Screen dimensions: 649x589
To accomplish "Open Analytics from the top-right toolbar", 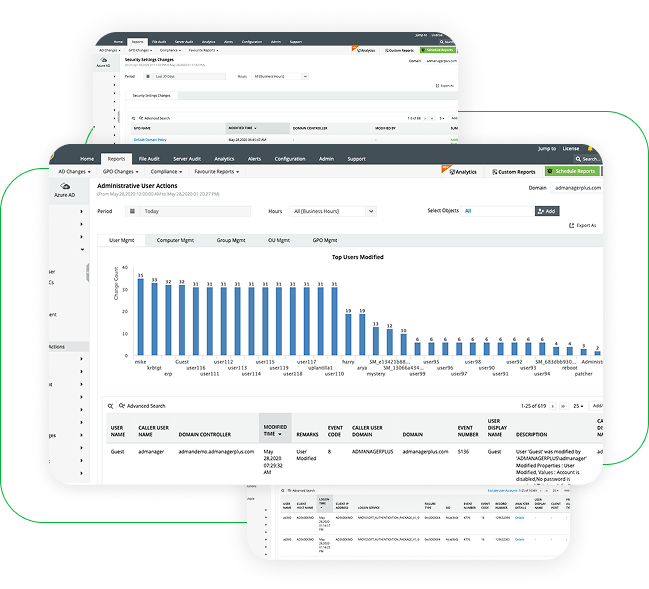I will click(459, 172).
